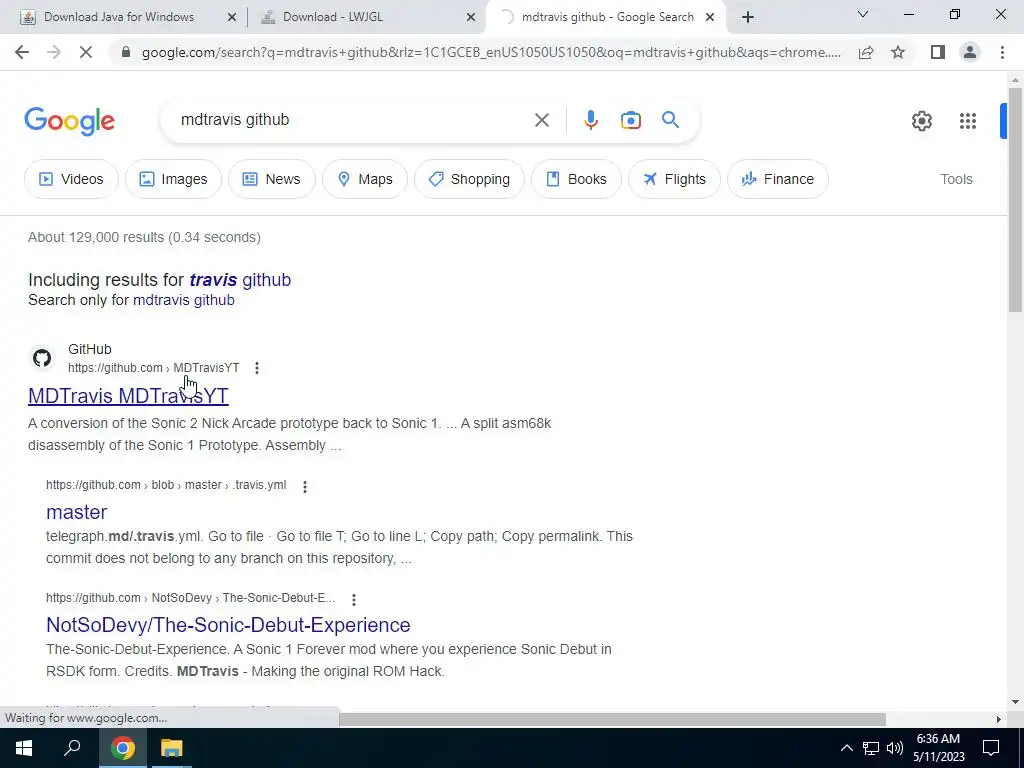Clear the search box with X
The height and width of the screenshot is (768, 1024).
(x=541, y=120)
